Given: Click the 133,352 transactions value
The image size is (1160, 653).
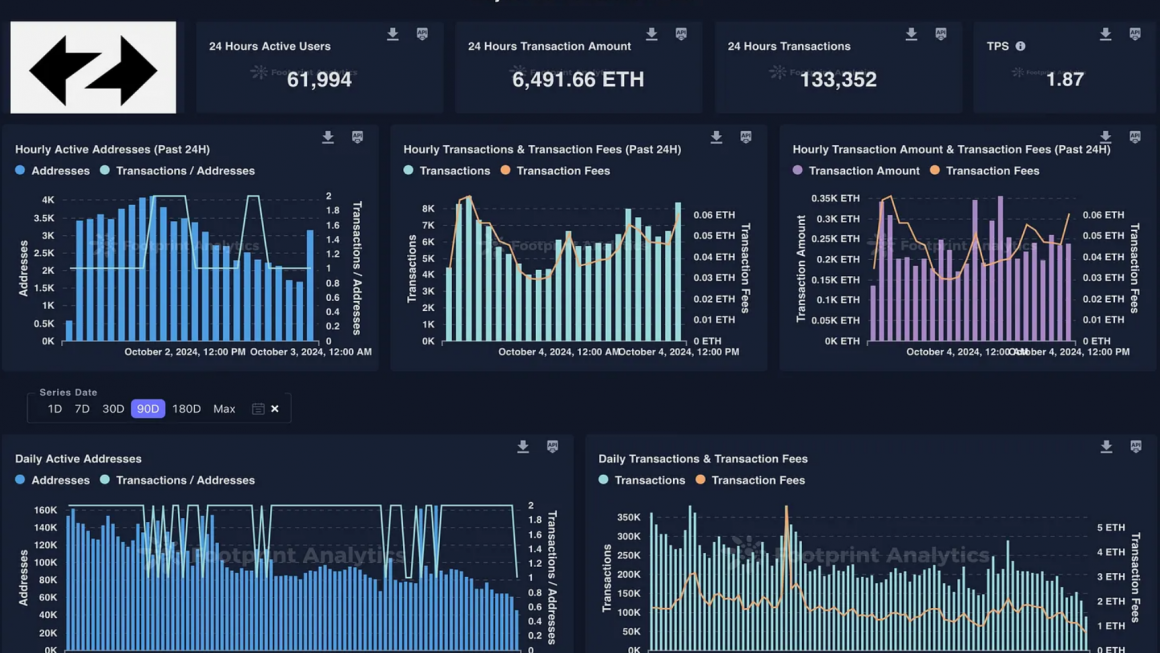Looking at the screenshot, I should (x=838, y=80).
